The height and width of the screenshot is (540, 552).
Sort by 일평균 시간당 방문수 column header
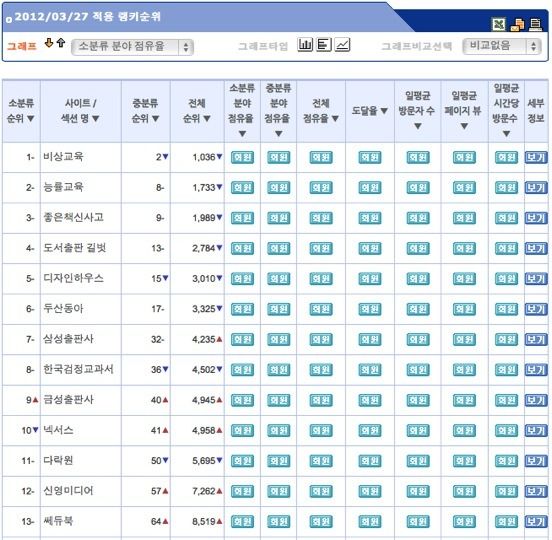[506, 111]
